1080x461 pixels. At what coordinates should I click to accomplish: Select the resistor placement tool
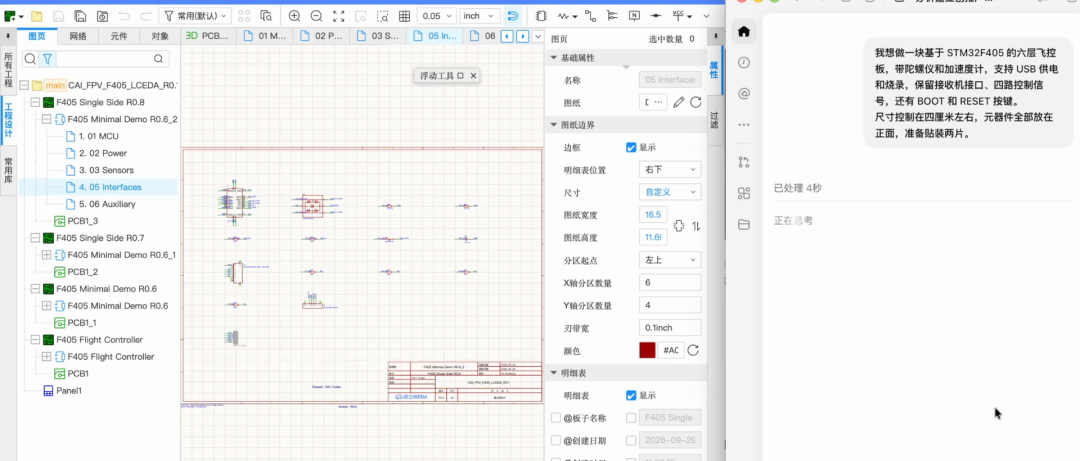563,16
